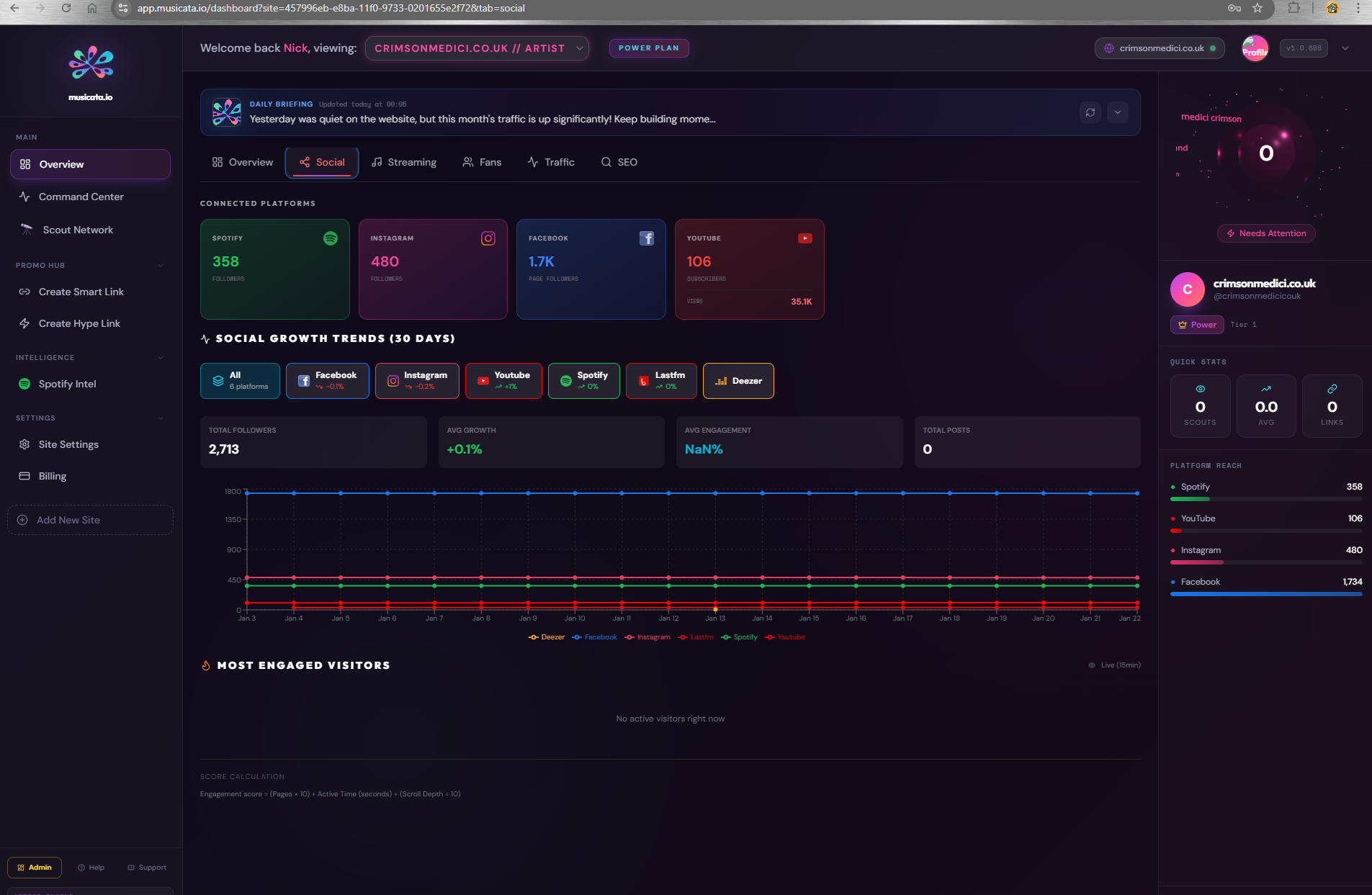Collapse the Promo Hub section

click(x=161, y=266)
